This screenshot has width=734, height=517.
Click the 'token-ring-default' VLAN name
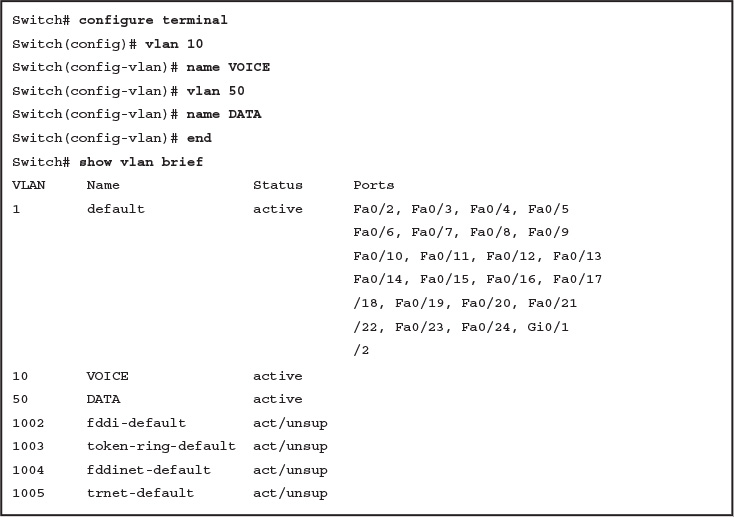click(x=161, y=446)
